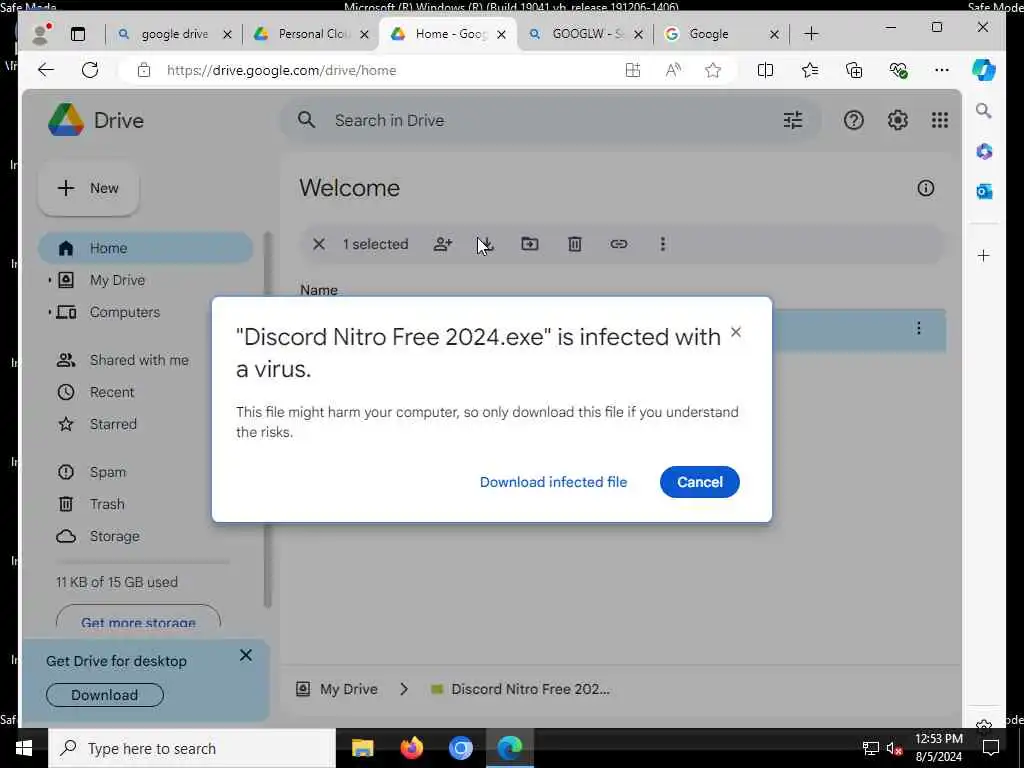
Task: Click the Copy link icon
Action: click(618, 244)
